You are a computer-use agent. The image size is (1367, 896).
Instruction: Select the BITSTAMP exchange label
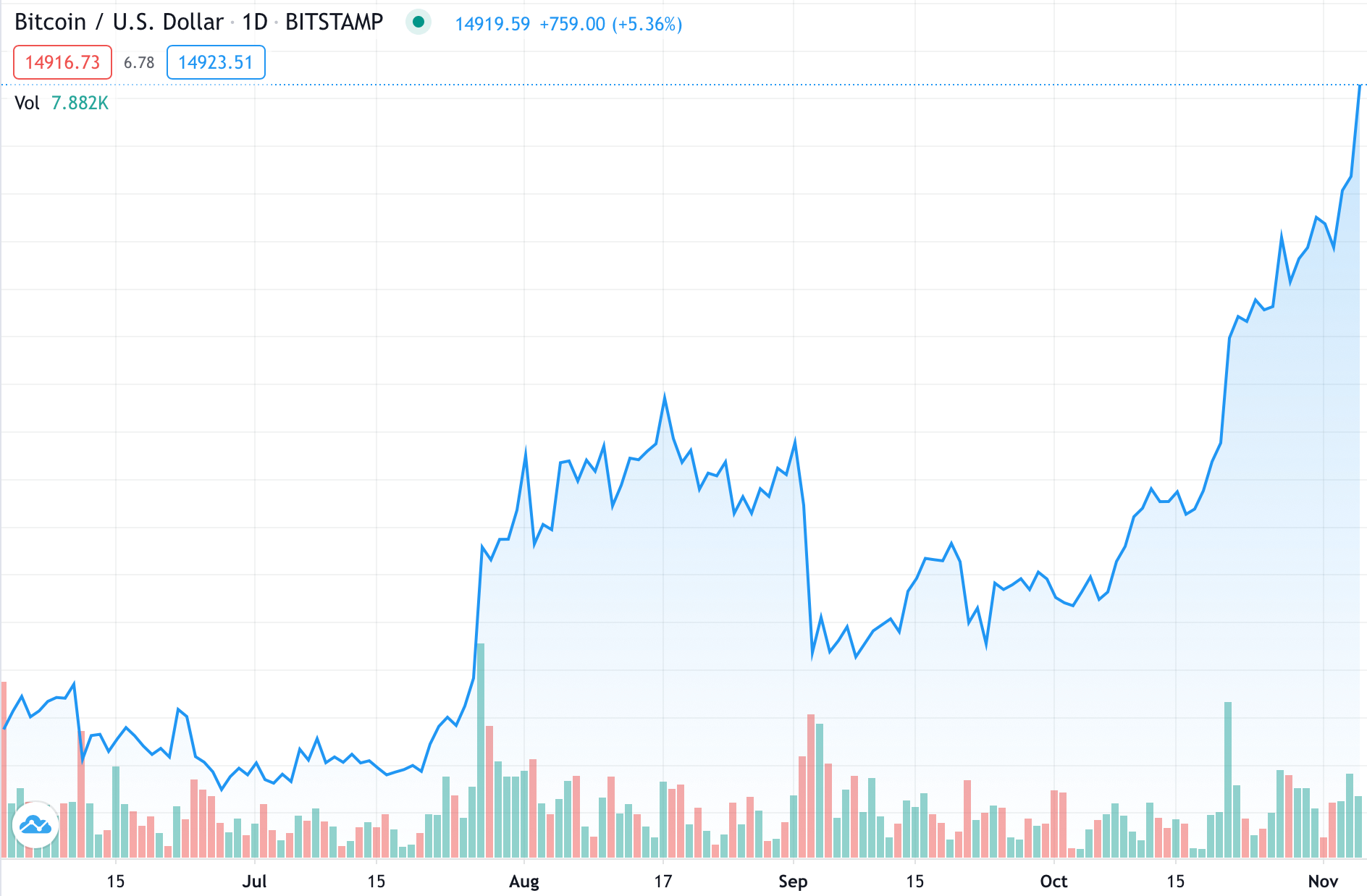(334, 22)
